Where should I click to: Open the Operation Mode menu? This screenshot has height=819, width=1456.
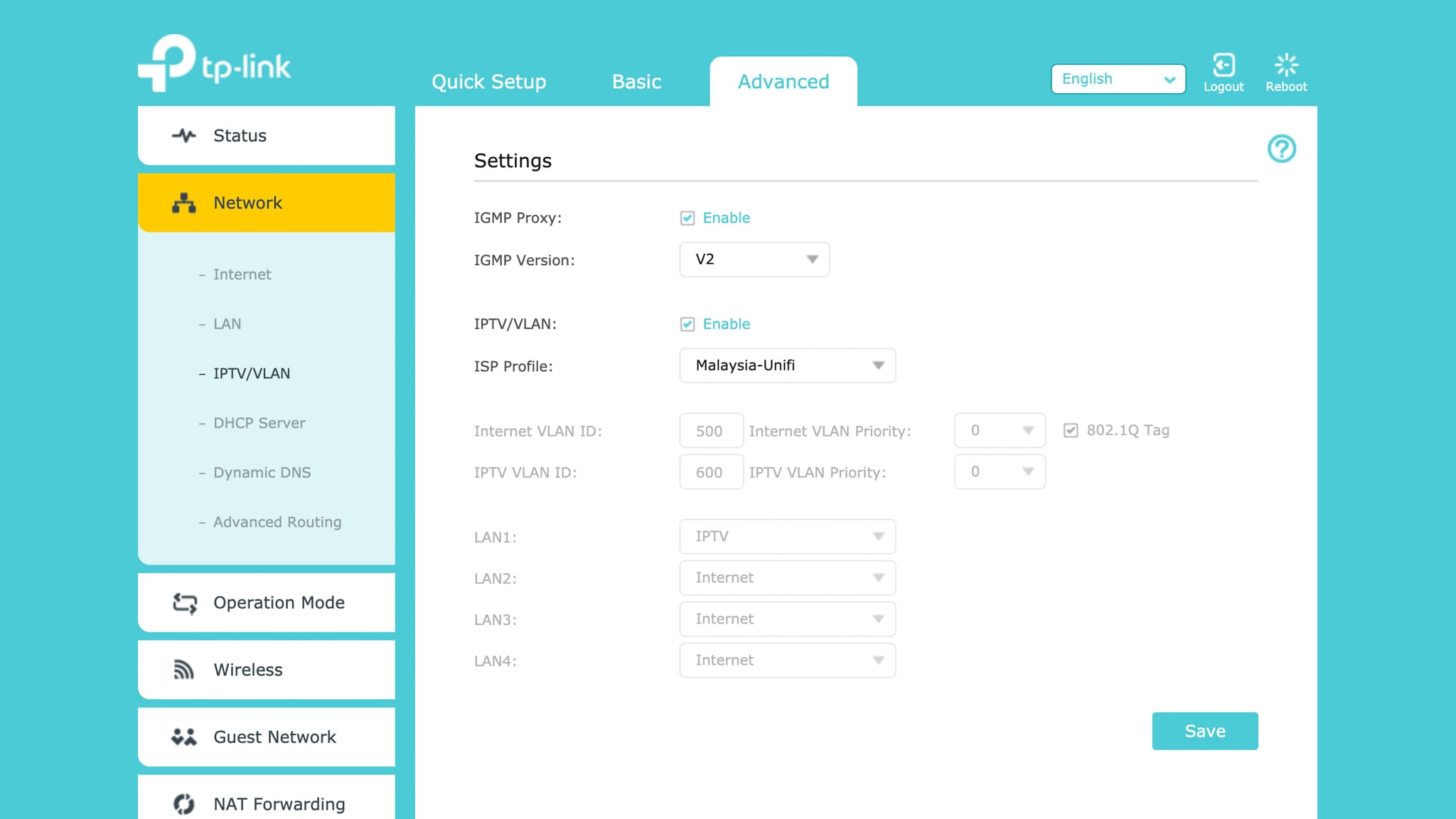point(266,603)
